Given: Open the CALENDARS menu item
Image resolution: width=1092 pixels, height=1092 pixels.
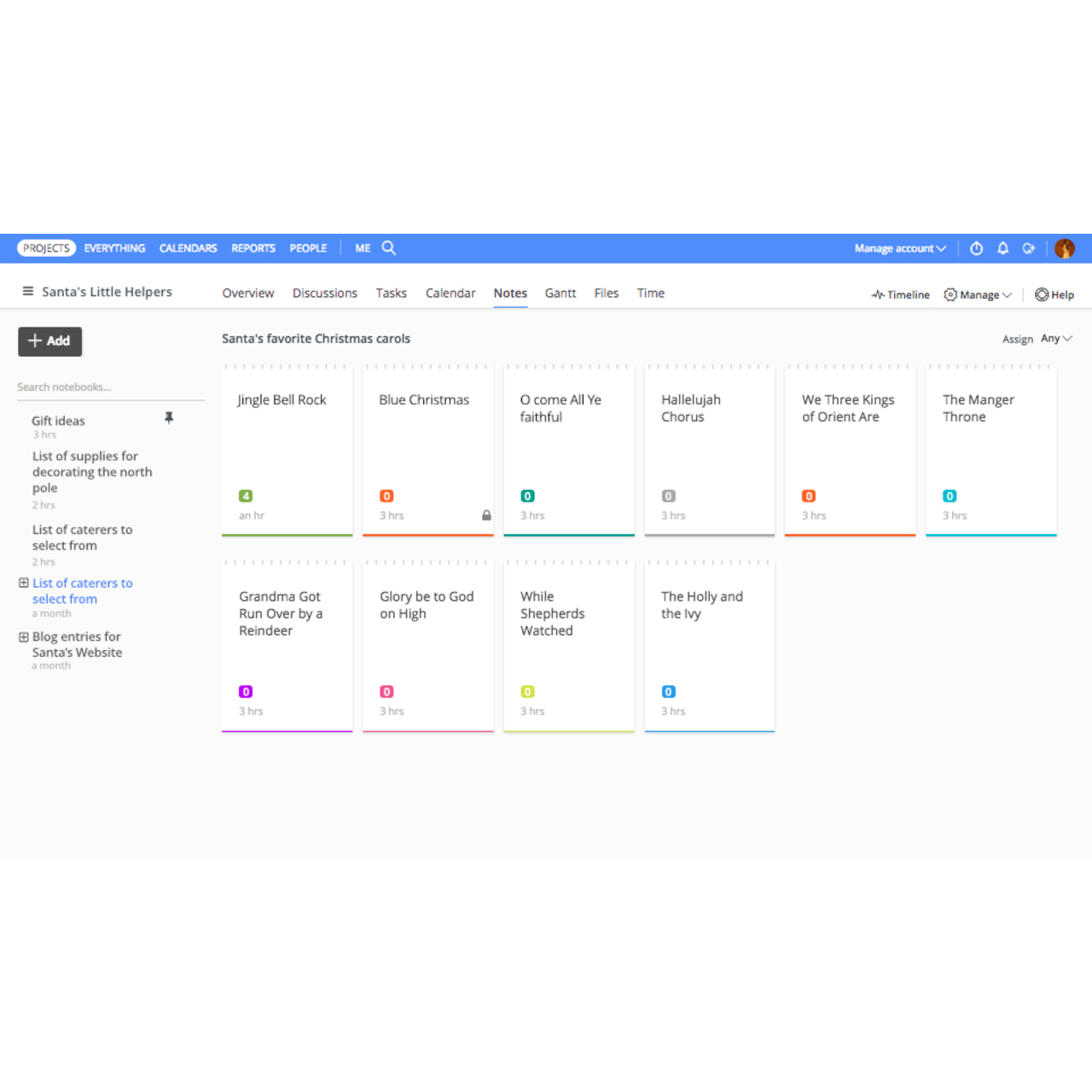Looking at the screenshot, I should [187, 247].
